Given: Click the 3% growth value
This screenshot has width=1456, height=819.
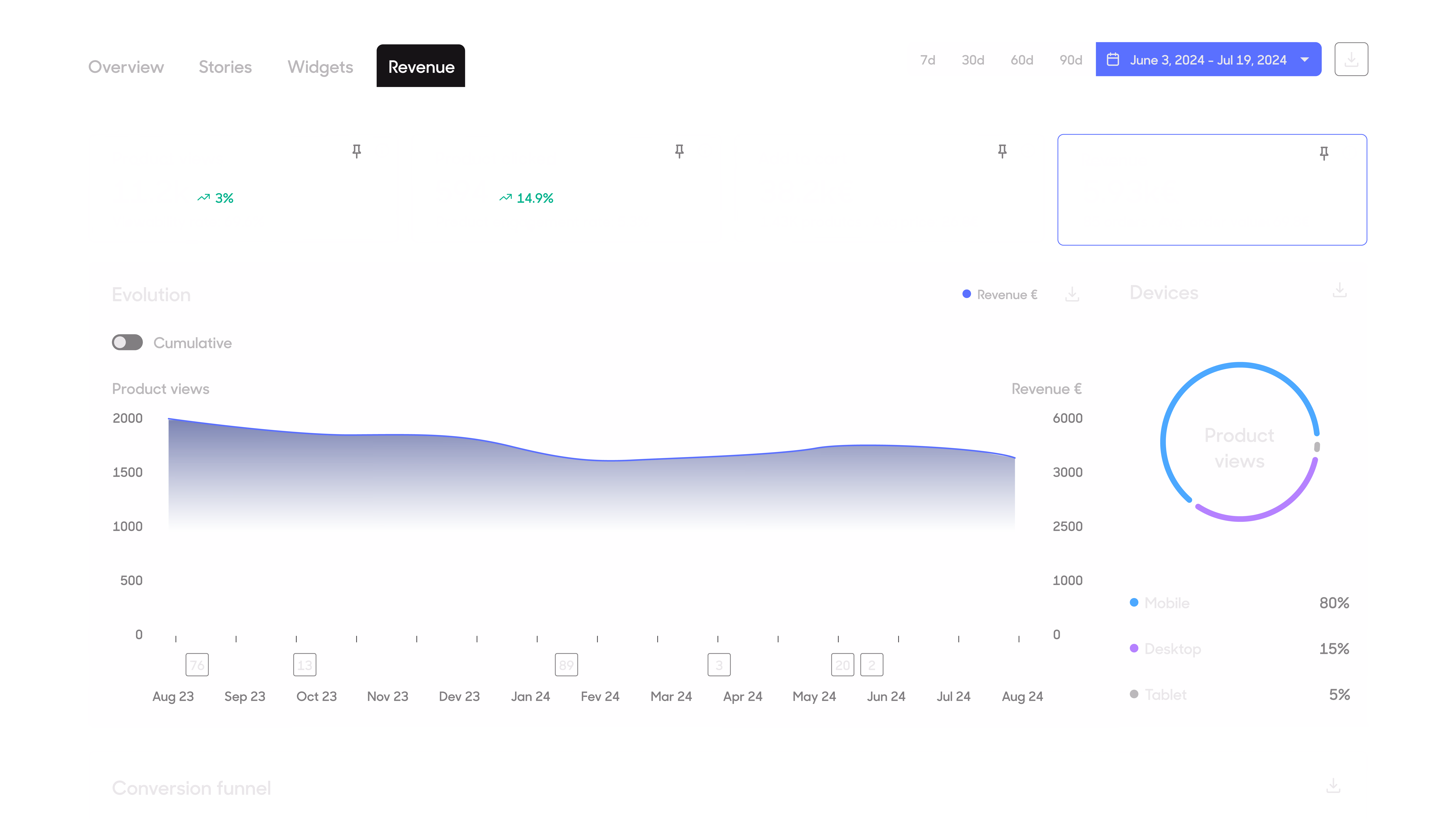Looking at the screenshot, I should (x=224, y=198).
